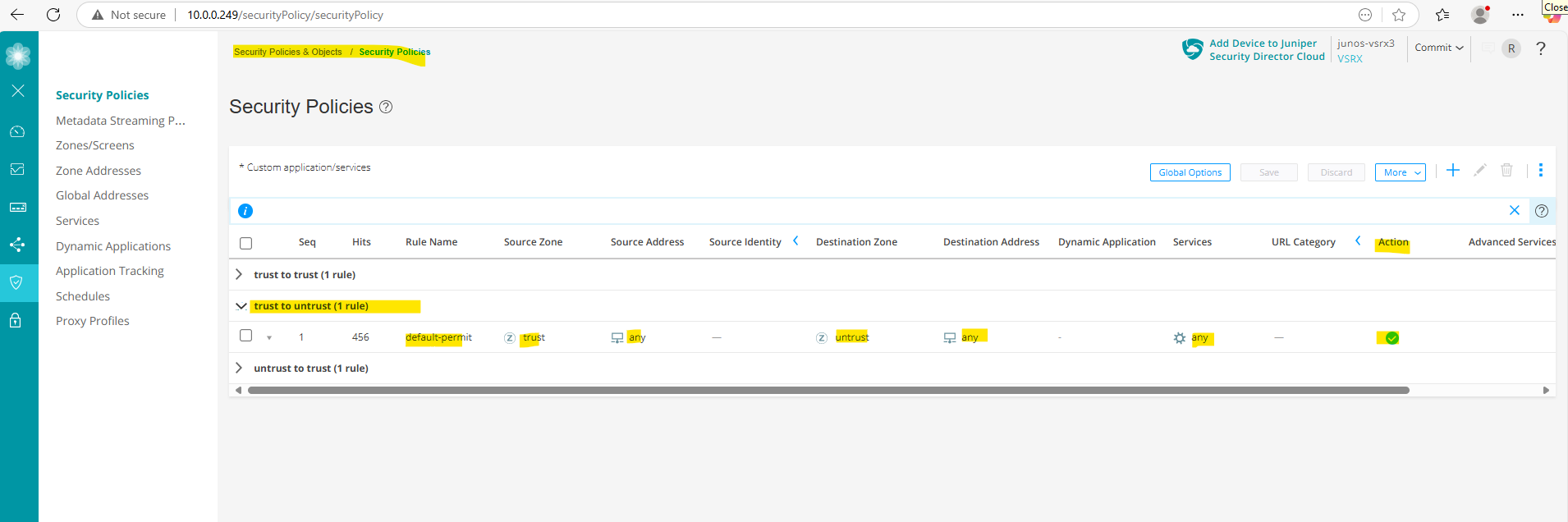Collapse columns arrow after URL Category

click(x=1358, y=240)
